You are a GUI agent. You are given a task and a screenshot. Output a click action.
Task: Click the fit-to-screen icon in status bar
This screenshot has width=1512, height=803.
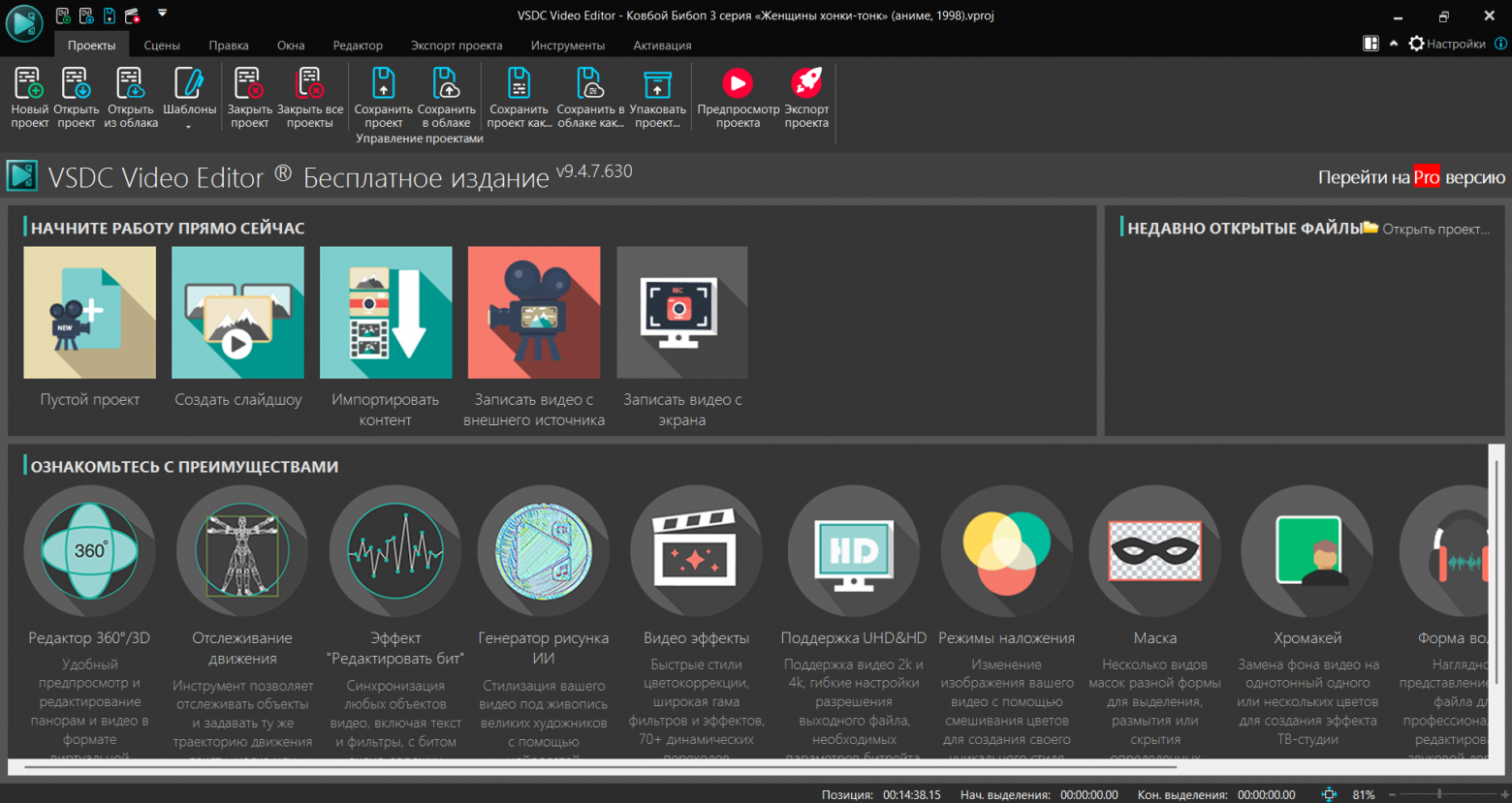1328,793
